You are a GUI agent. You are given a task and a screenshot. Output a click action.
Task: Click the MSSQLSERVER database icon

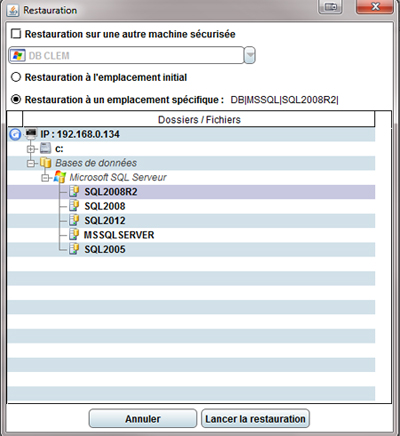click(74, 235)
